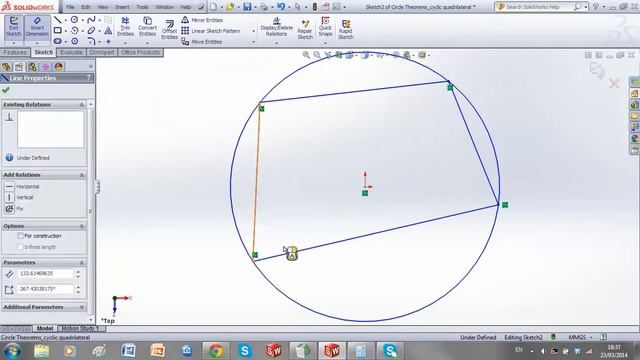The height and width of the screenshot is (360, 640).
Task: Click the Trim Entities tool
Action: [x=125, y=27]
